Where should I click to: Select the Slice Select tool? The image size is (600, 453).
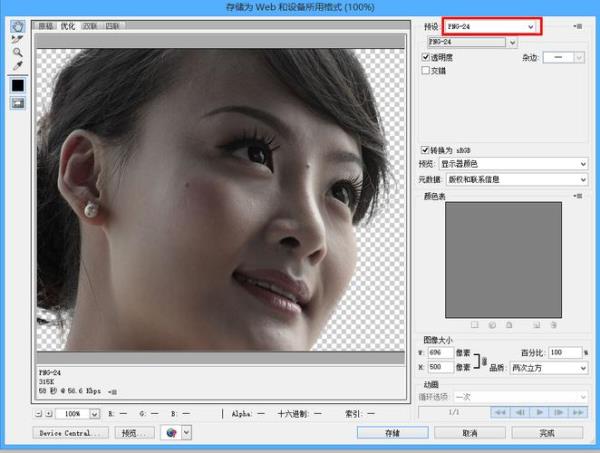(x=18, y=40)
